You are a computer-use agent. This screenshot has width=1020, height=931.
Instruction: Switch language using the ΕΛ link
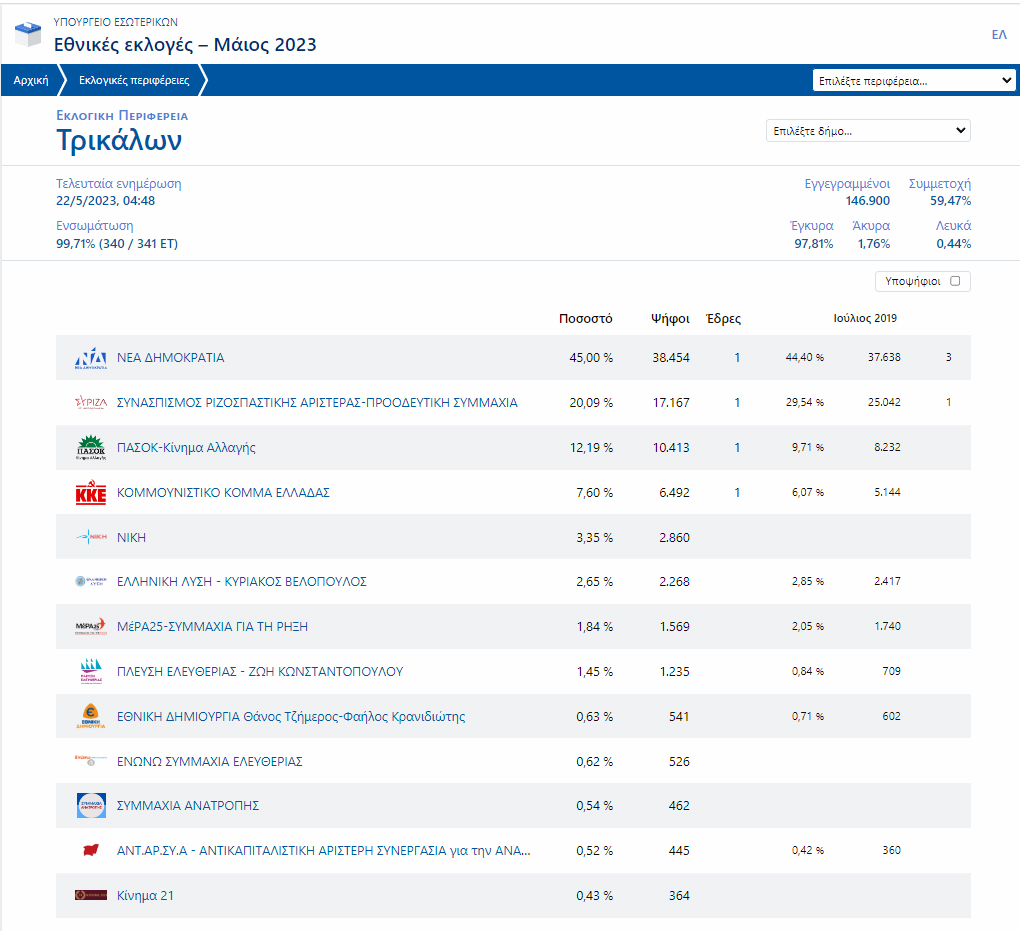tap(998, 35)
